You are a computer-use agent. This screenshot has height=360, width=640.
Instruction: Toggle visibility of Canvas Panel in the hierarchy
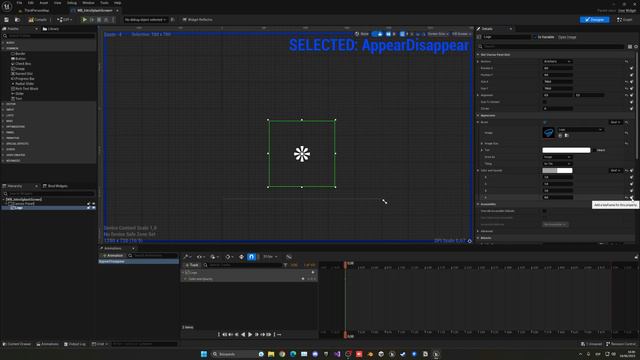pyautogui.click(x=93, y=203)
